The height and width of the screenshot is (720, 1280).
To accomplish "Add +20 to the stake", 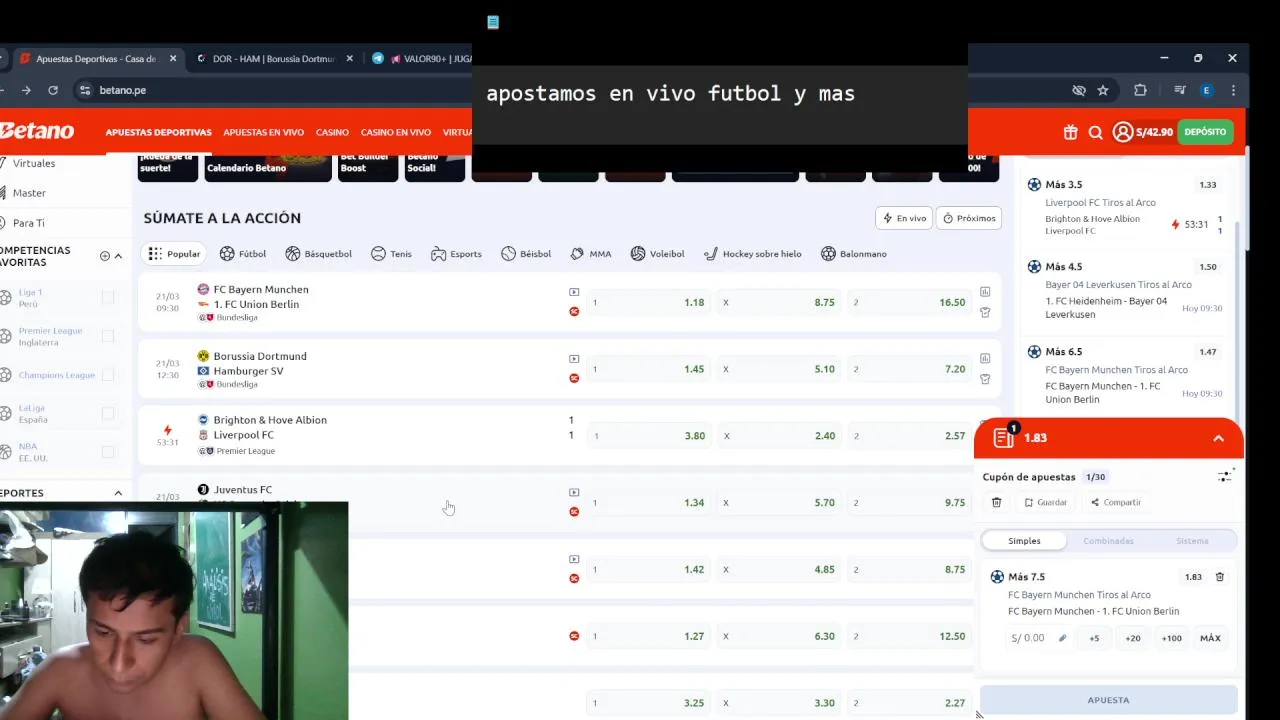I will click(x=1133, y=638).
